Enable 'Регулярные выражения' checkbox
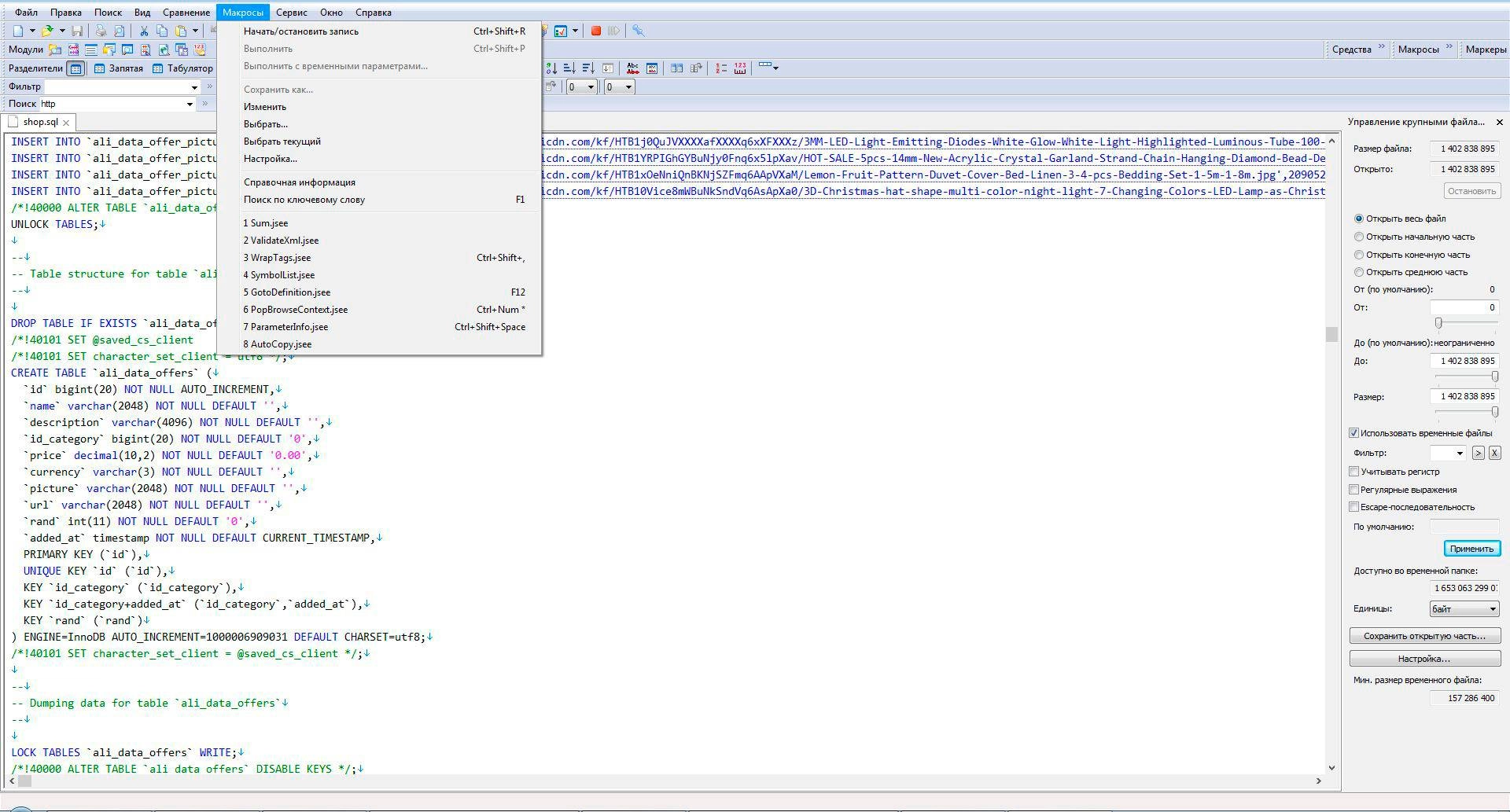 tap(1354, 490)
